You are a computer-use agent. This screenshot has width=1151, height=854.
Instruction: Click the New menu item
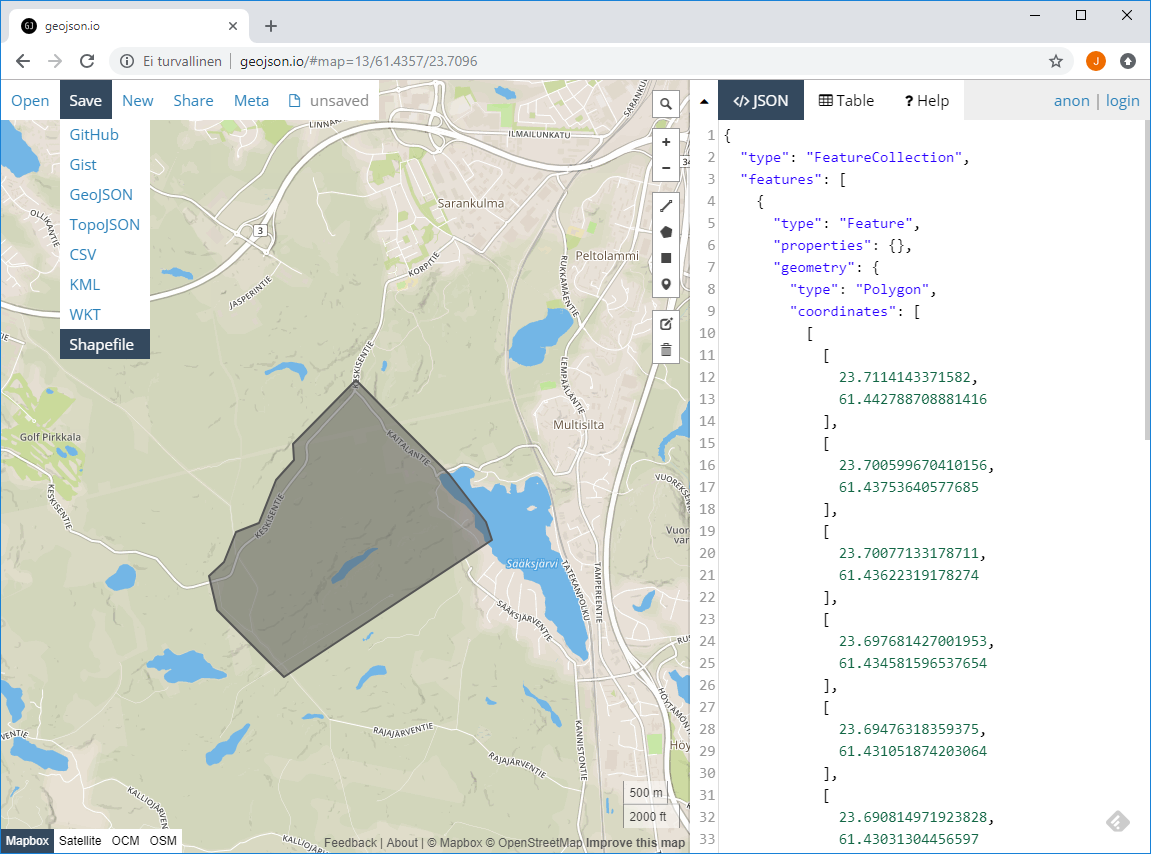[x=137, y=101]
